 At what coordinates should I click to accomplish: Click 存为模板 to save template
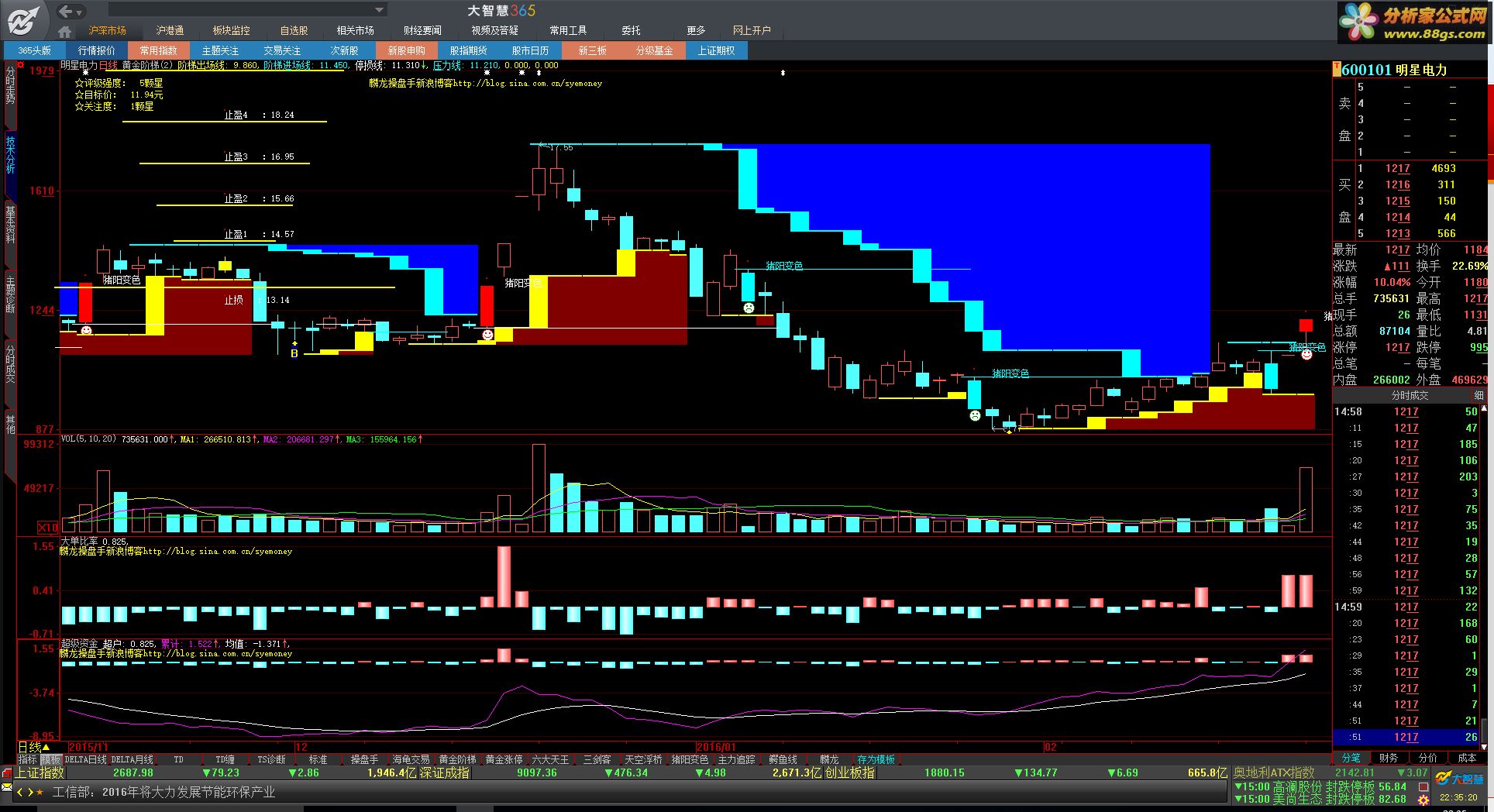876,759
